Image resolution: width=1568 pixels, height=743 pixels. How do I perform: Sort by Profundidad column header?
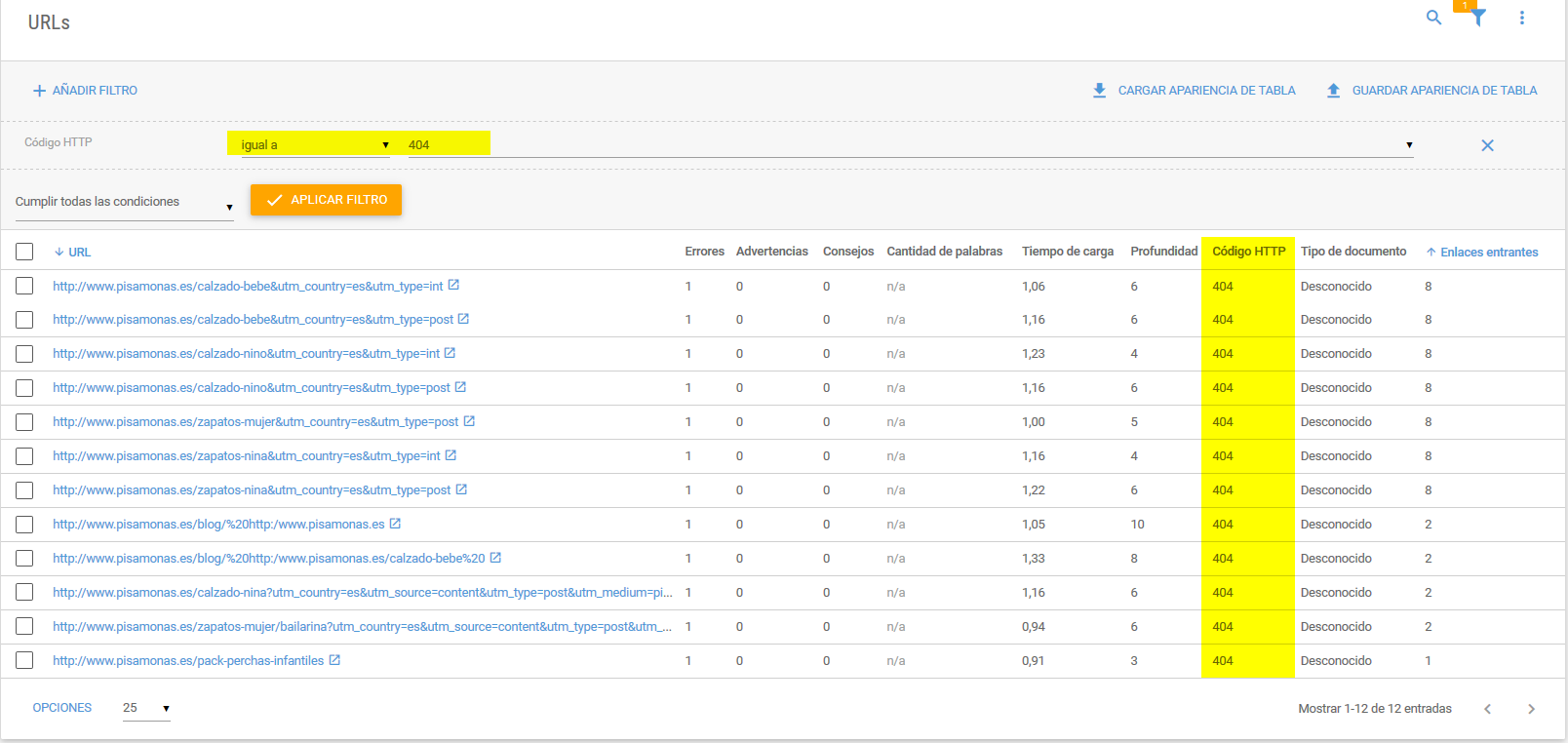pos(1163,251)
